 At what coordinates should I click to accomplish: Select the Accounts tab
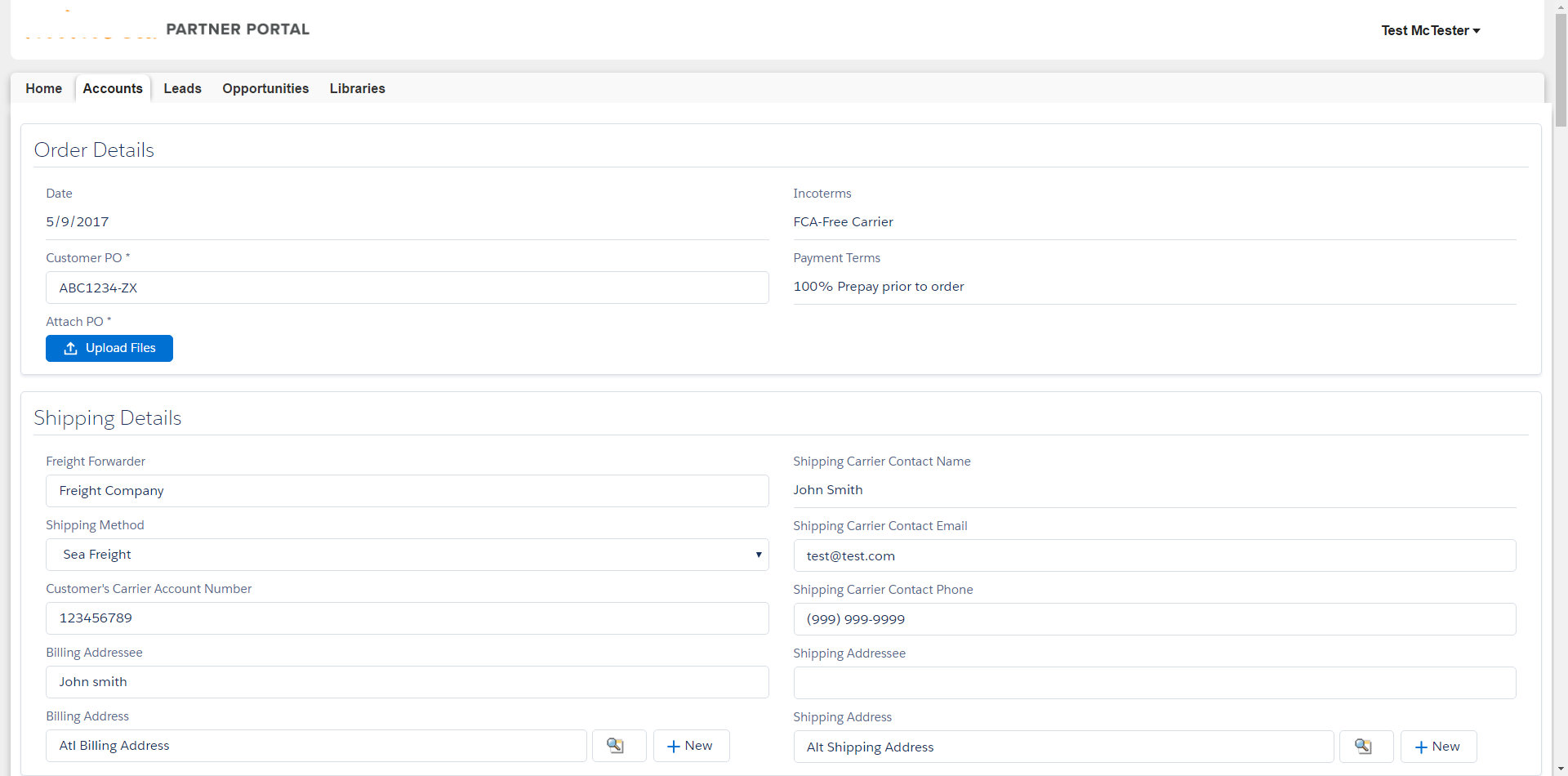pos(113,88)
